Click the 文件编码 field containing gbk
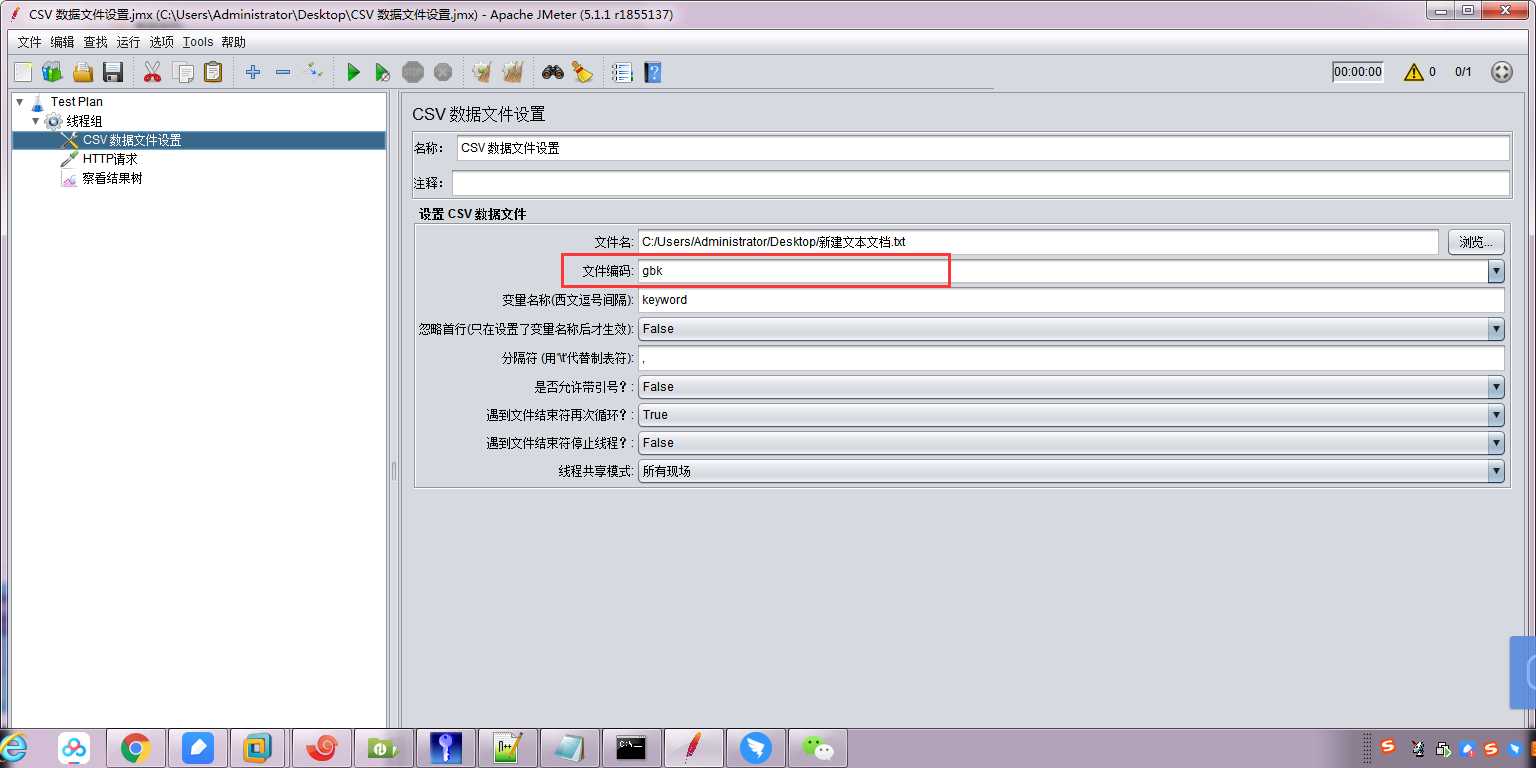The width and height of the screenshot is (1536, 768). point(1063,271)
